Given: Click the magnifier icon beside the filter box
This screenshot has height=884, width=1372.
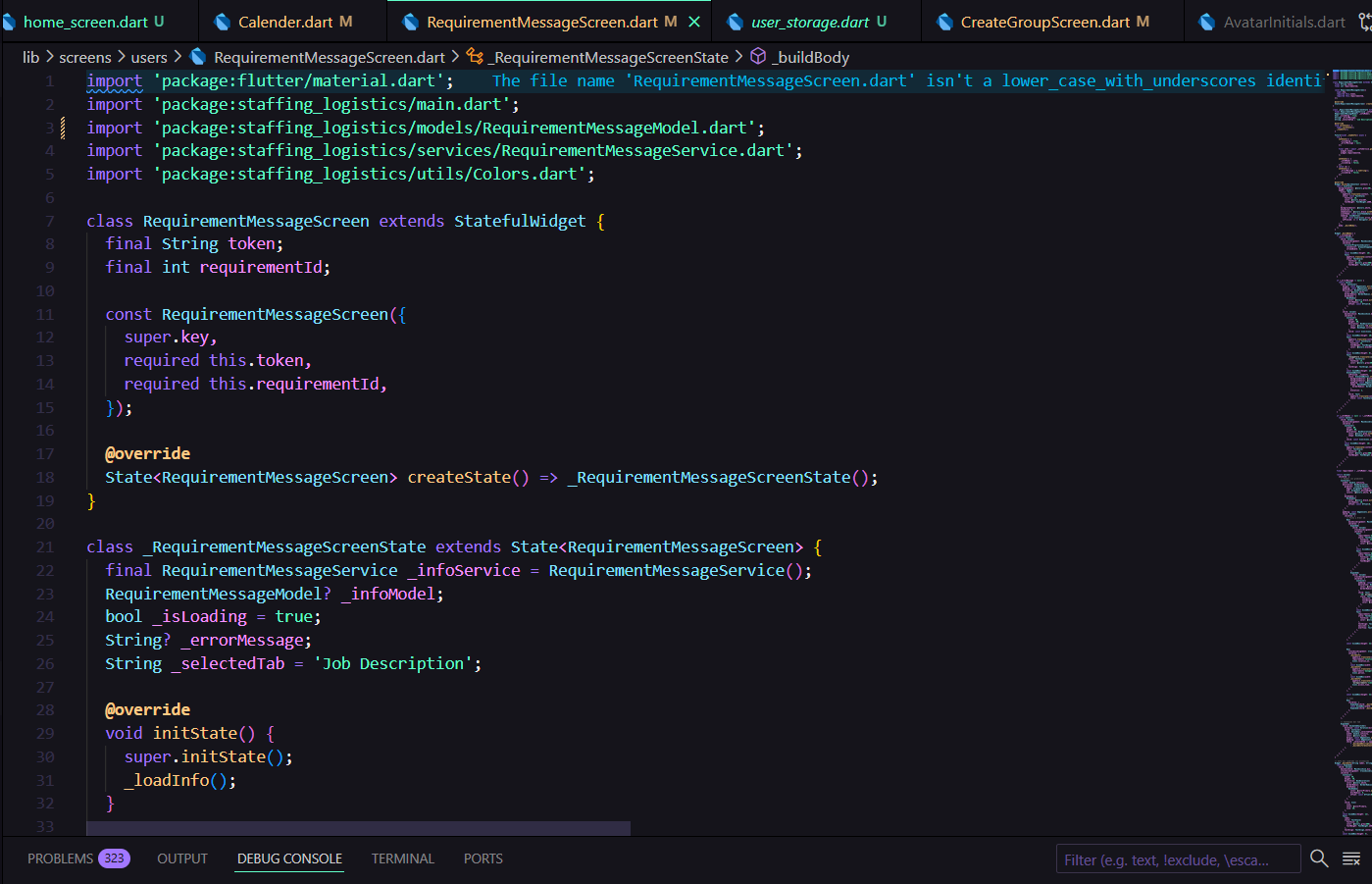Looking at the screenshot, I should pos(1319,859).
